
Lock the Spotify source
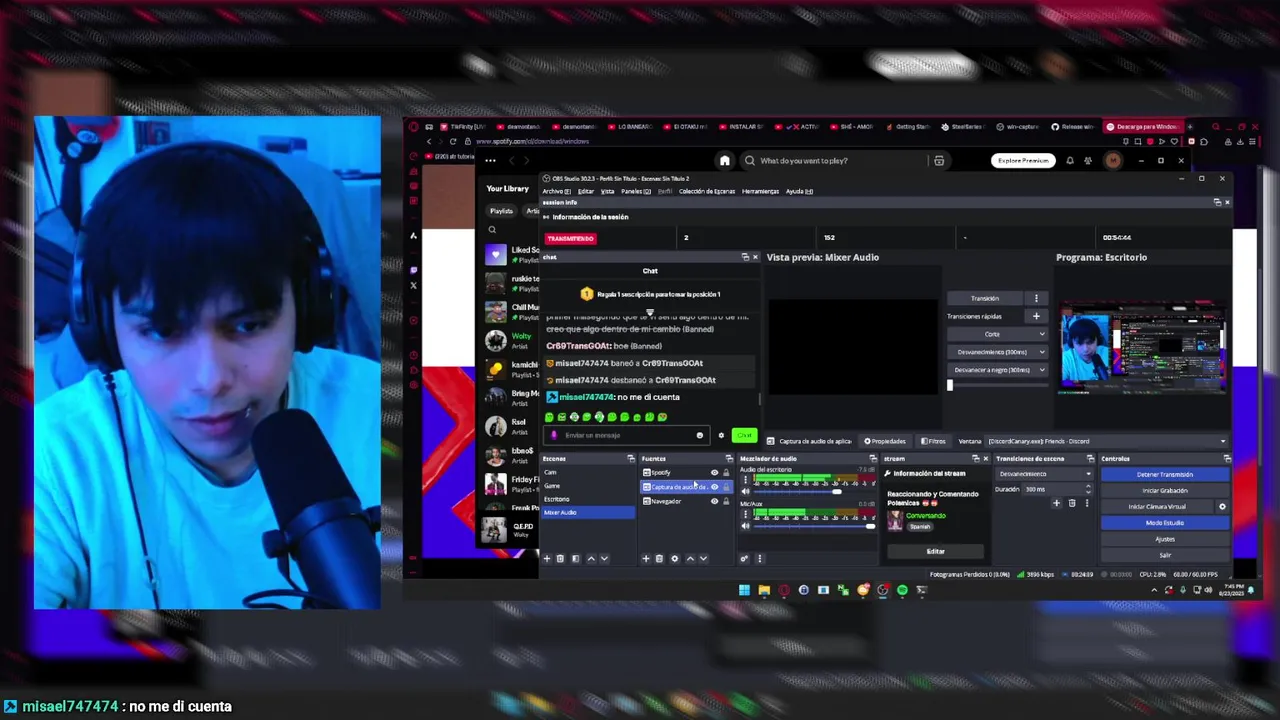click(726, 473)
